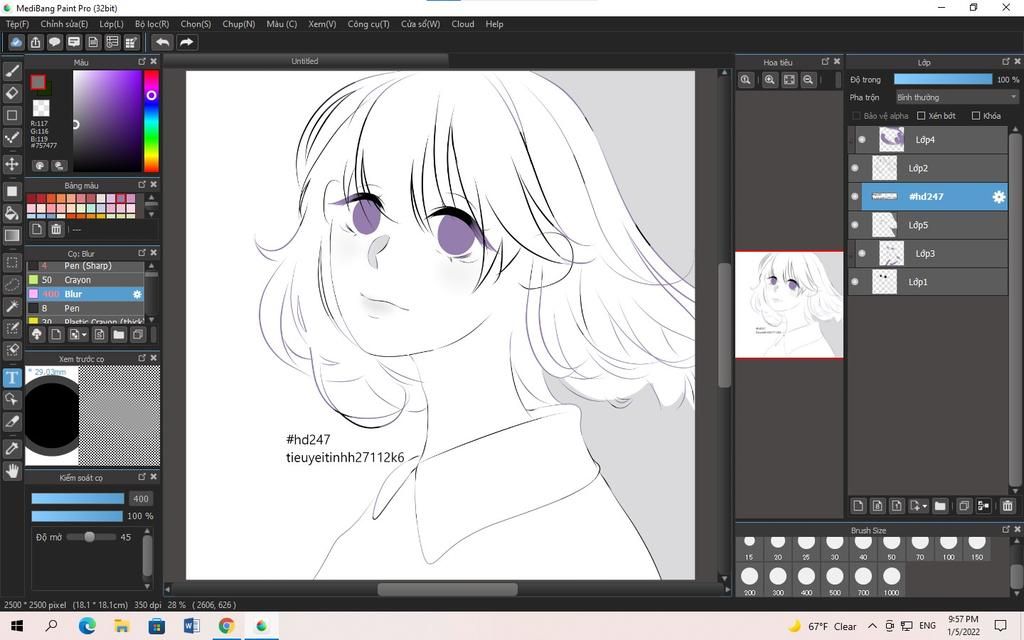
Task: Select the Pen (Sharp) brush
Action: pos(85,266)
